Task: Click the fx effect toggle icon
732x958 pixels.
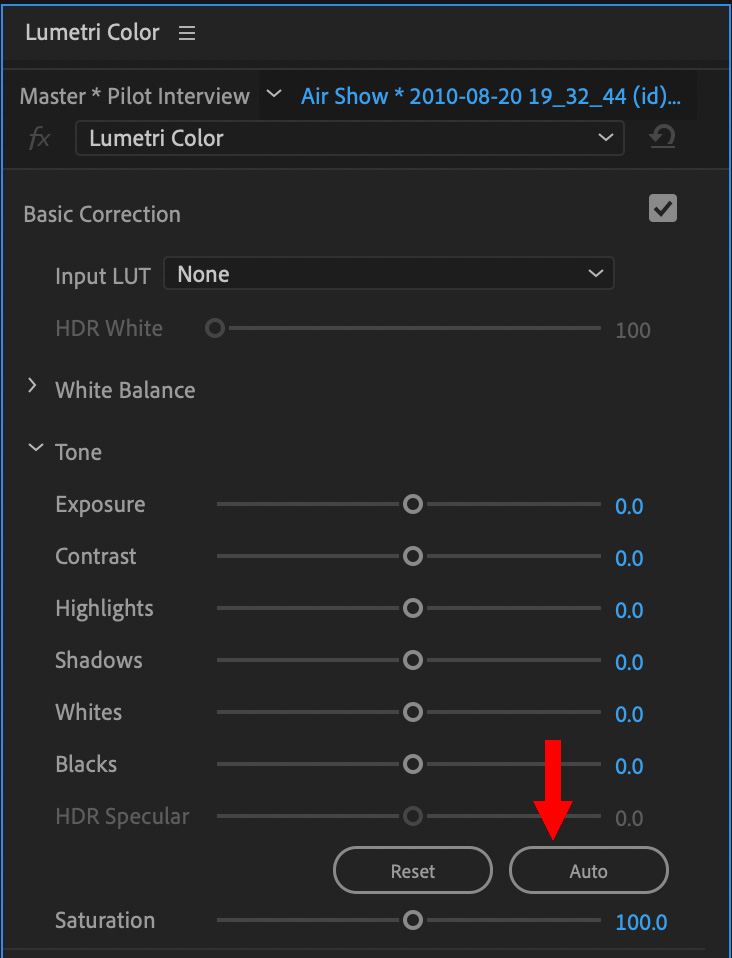Action: click(x=40, y=139)
